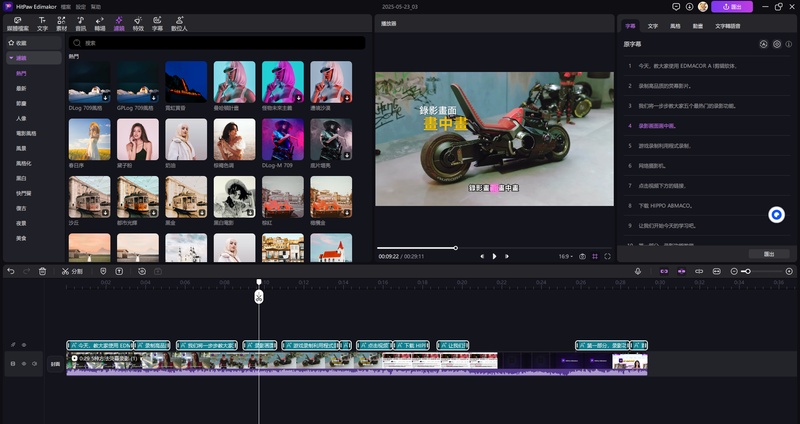
Task: Click the 匯出 button below subtitle list
Action: click(x=769, y=254)
